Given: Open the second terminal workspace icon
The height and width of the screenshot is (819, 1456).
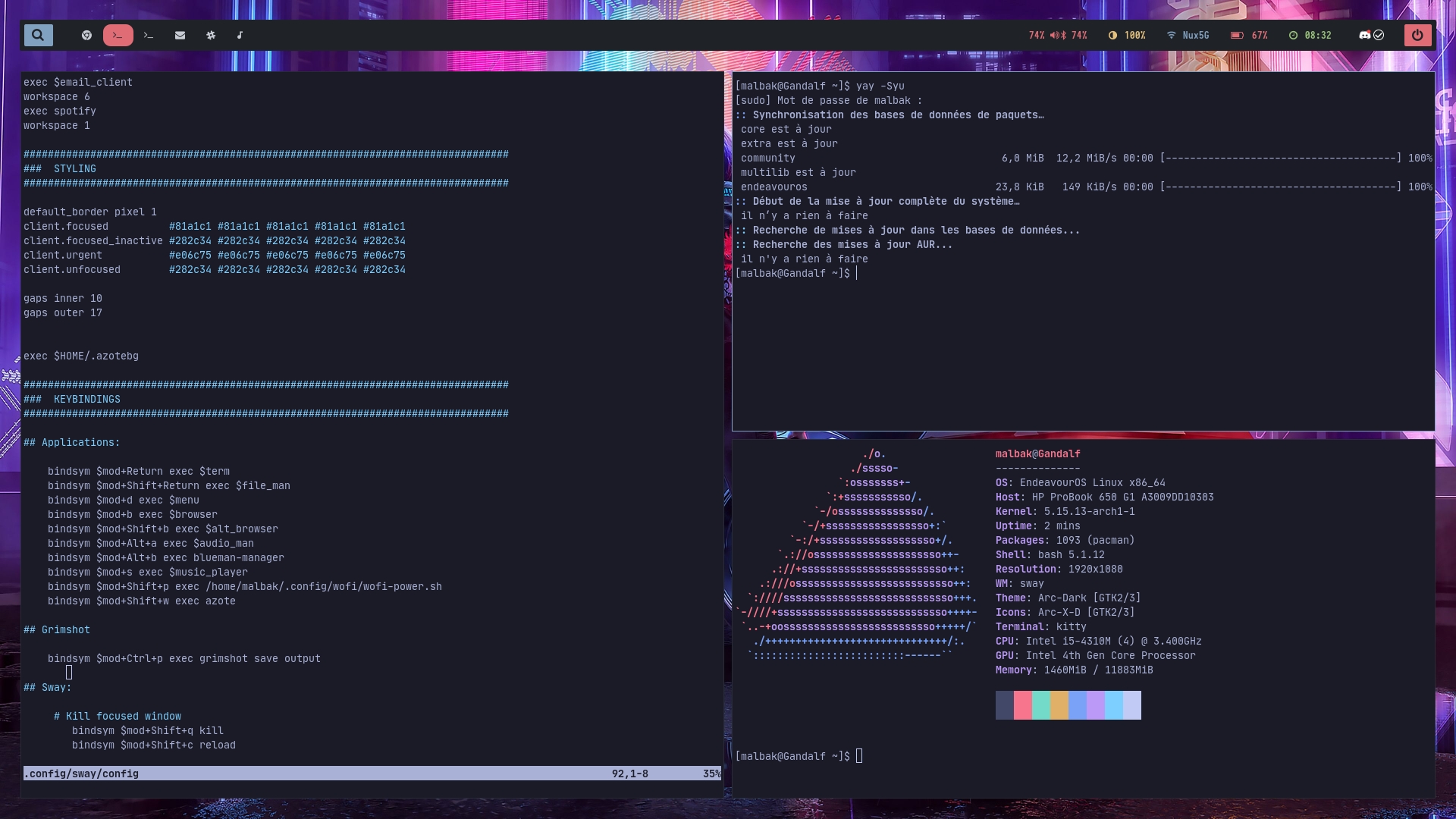Looking at the screenshot, I should click(x=149, y=35).
